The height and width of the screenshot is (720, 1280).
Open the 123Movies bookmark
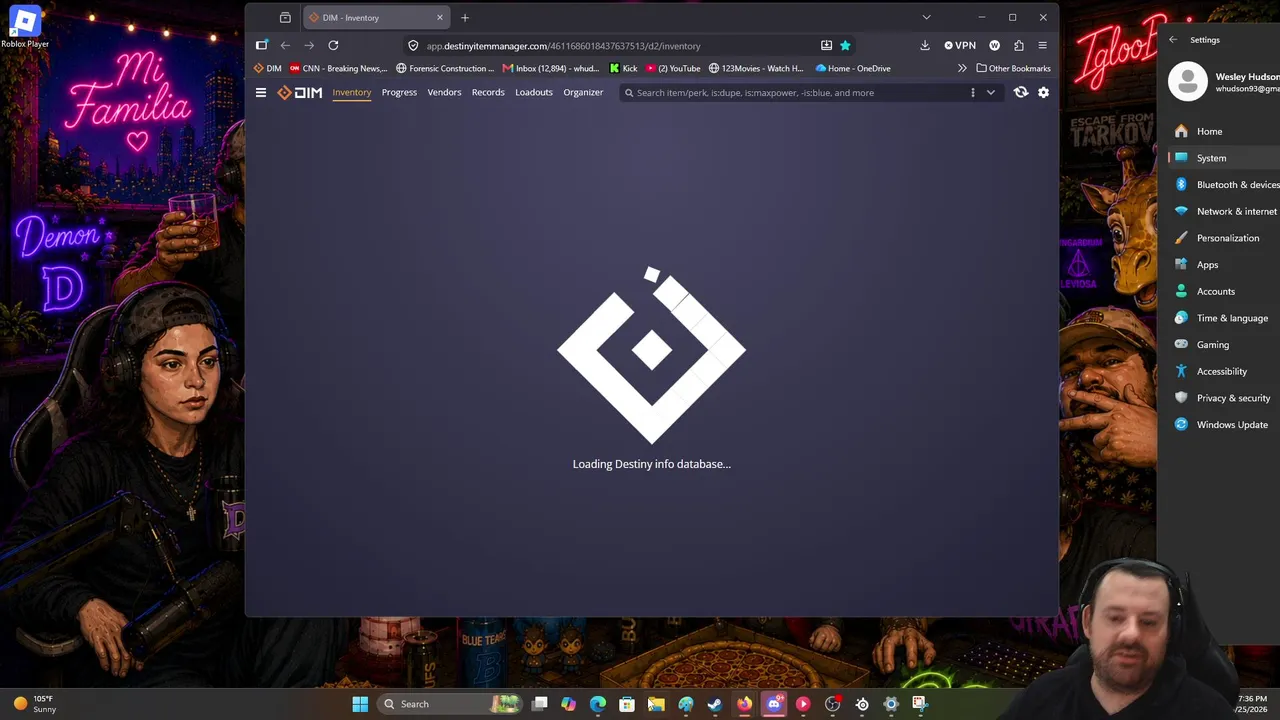(x=756, y=68)
